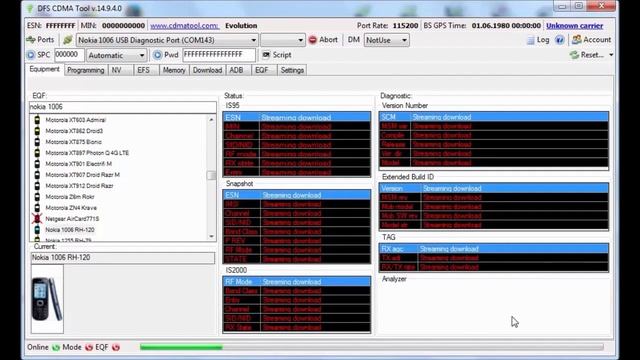Click the Reset button
The height and width of the screenshot is (360, 640).
click(x=587, y=55)
